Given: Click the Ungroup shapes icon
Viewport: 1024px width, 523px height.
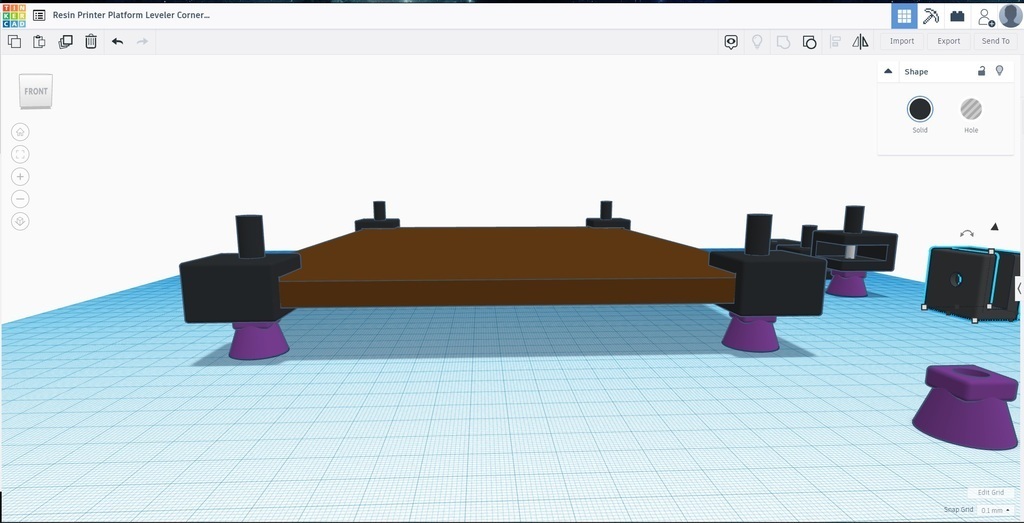Looking at the screenshot, I should point(809,42).
